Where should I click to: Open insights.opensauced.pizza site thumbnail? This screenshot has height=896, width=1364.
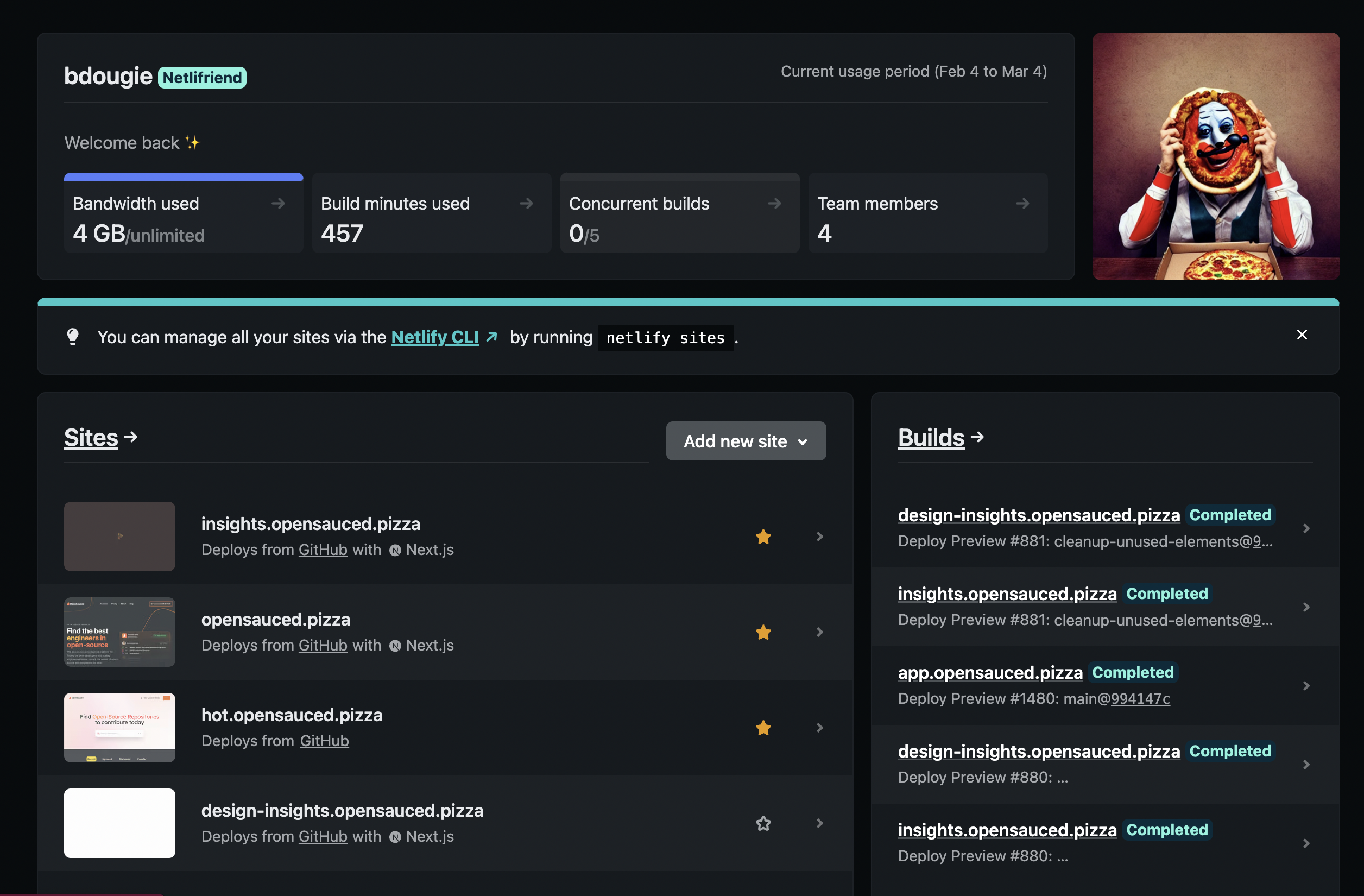coord(119,537)
